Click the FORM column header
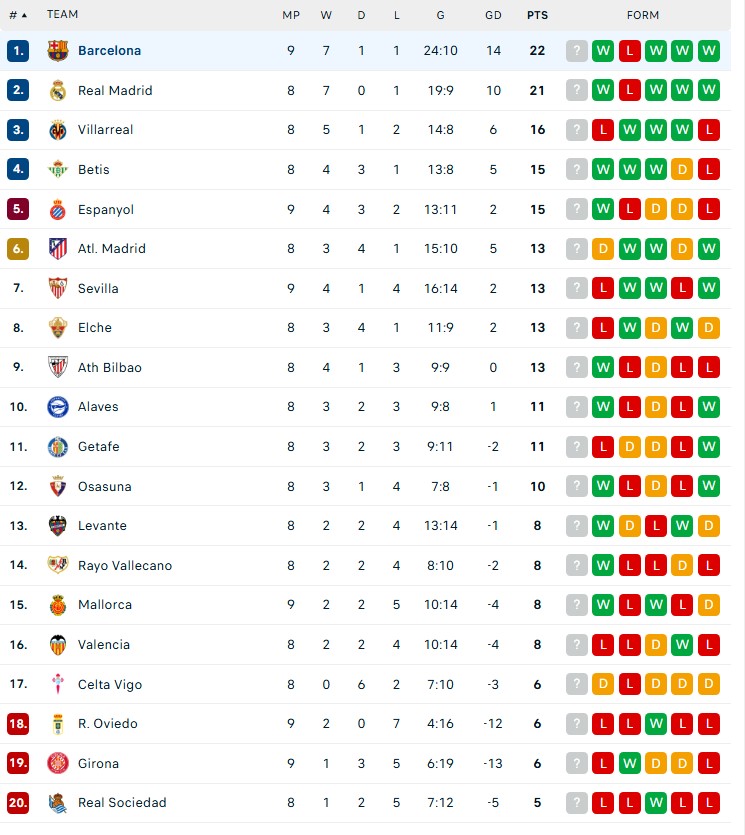Viewport: 745px width, 835px height. 643,15
